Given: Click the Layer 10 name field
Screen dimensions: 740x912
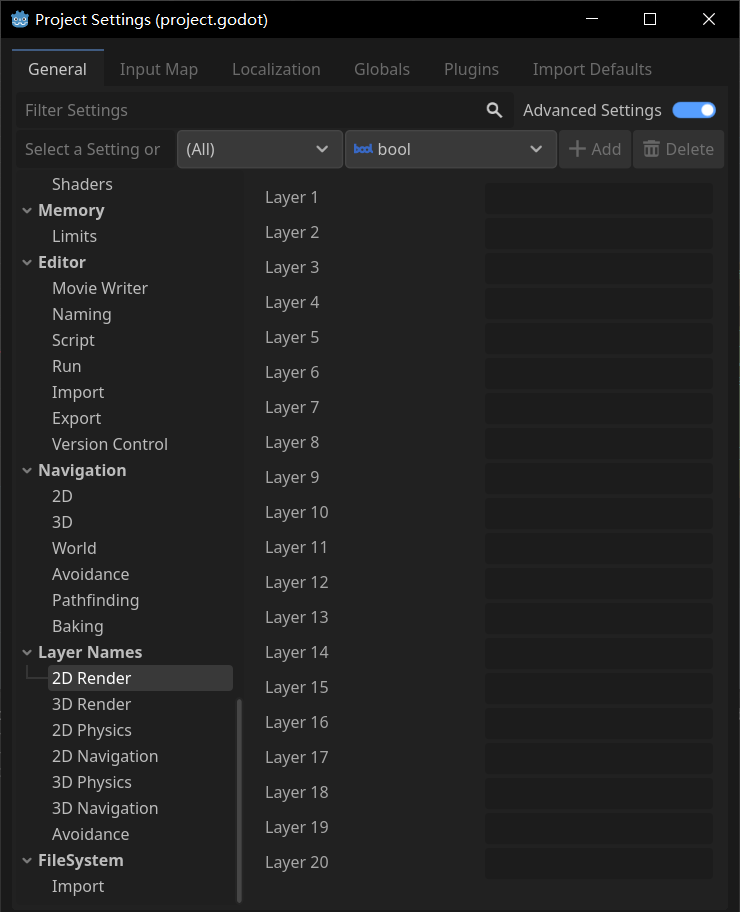Looking at the screenshot, I should (x=599, y=513).
